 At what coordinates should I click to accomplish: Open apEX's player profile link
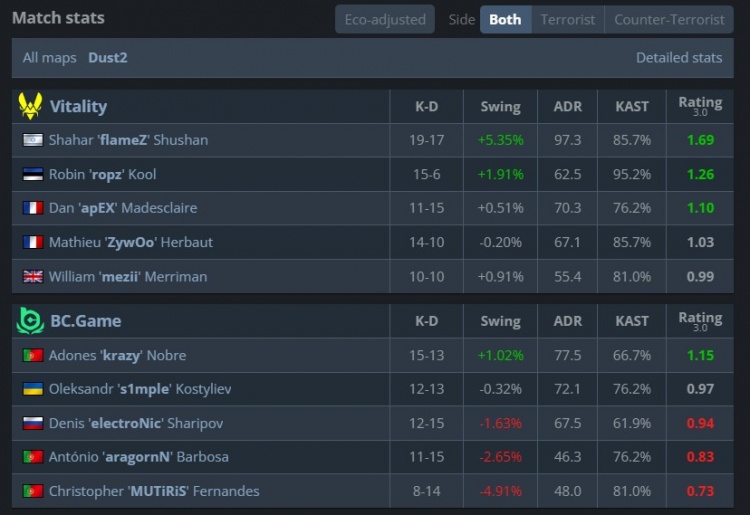point(123,208)
